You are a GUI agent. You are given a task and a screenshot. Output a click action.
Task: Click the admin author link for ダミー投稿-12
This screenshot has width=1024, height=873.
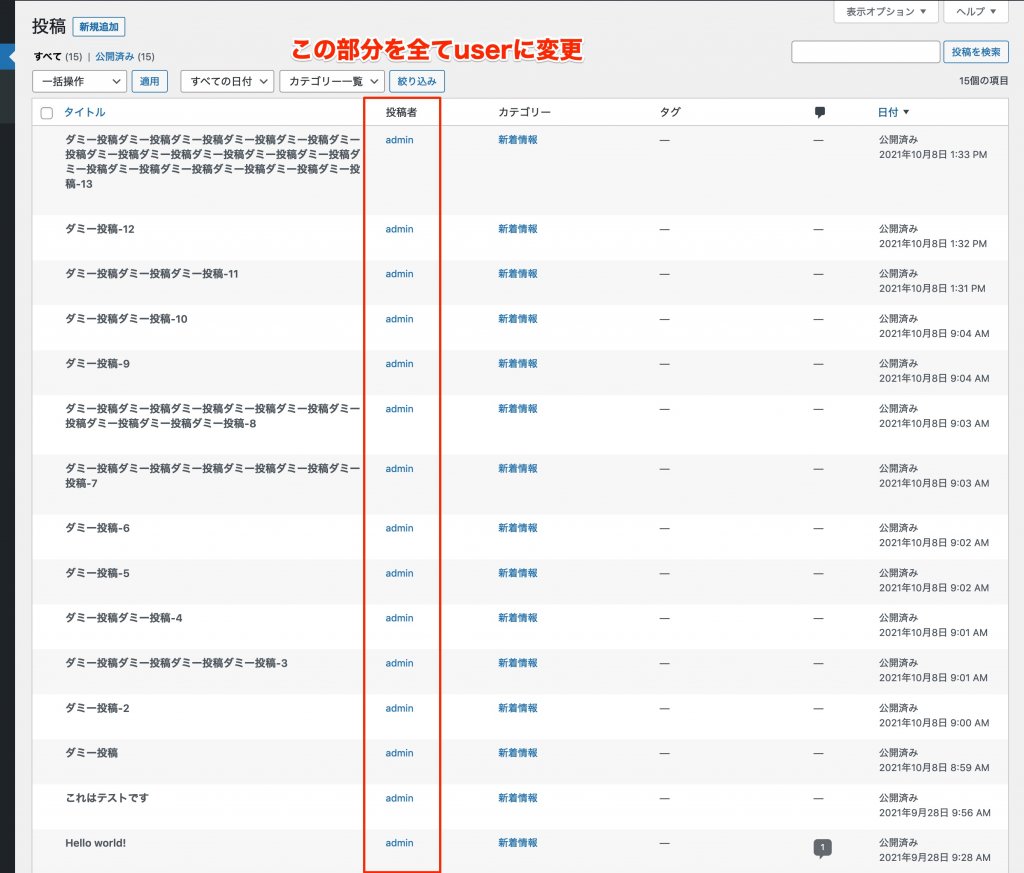pyautogui.click(x=399, y=229)
